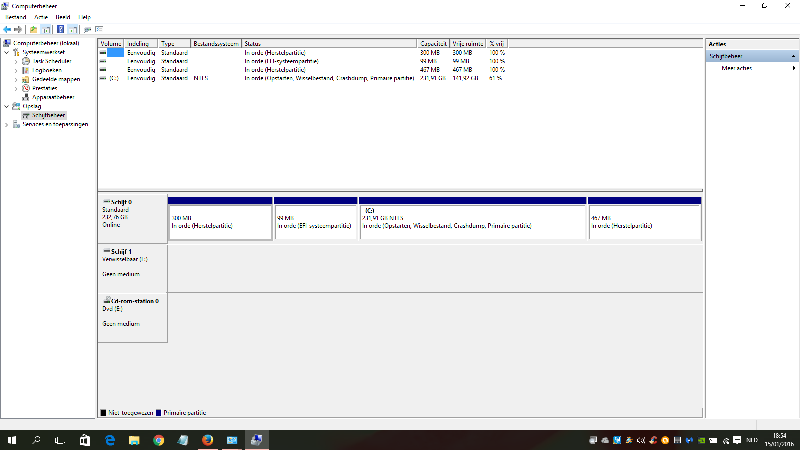Collapse the Opslag tree node
This screenshot has width=800, height=450.
pyautogui.click(x=7, y=106)
